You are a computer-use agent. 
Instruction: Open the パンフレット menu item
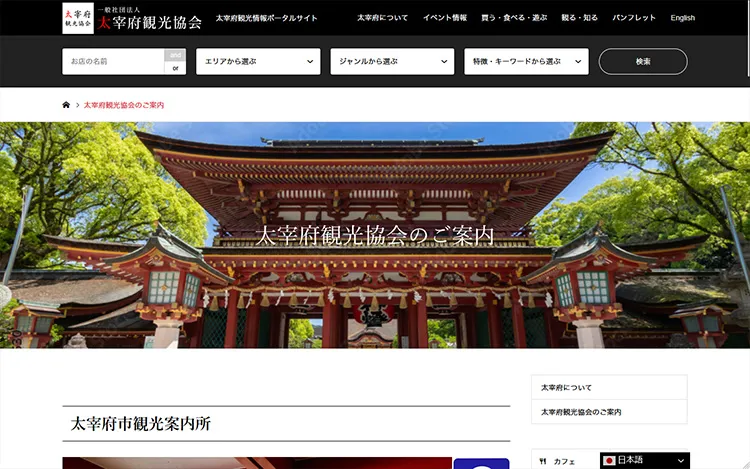[x=634, y=18]
